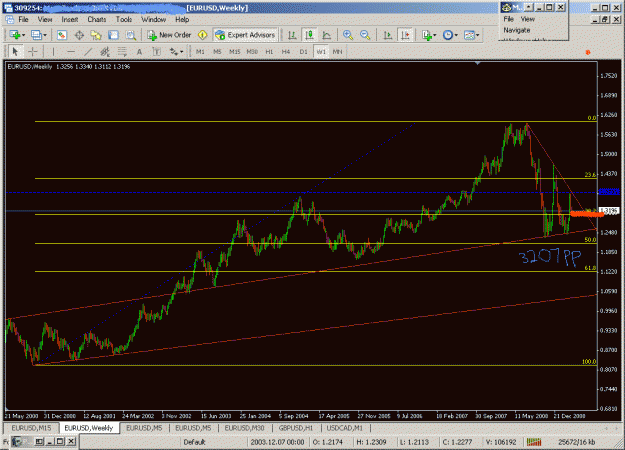Click the chart shift triangle marker atop chart
Image resolution: width=625 pixels, height=450 pixels.
click(478, 63)
